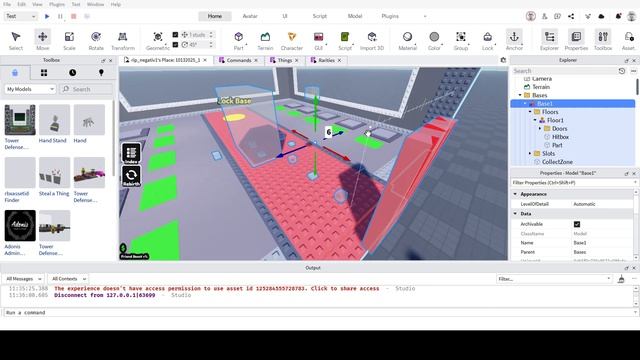Pause the running test

(x=60, y=16)
